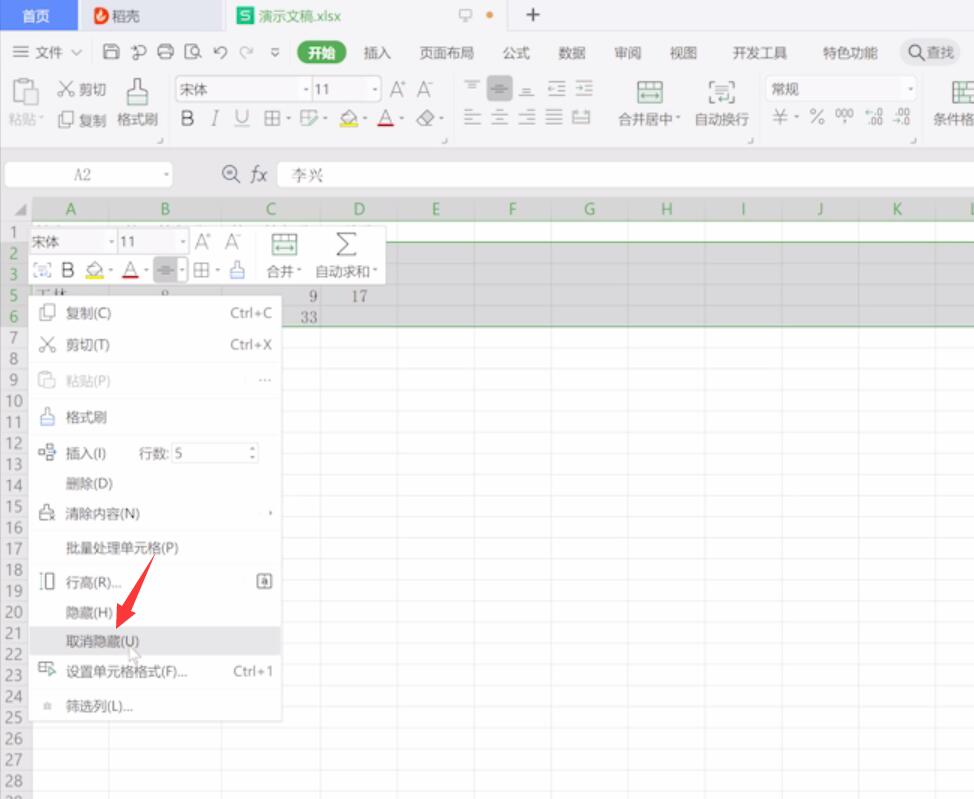Click the Wrap Text (自动换行) icon
The width and height of the screenshot is (974, 799).
click(x=721, y=92)
